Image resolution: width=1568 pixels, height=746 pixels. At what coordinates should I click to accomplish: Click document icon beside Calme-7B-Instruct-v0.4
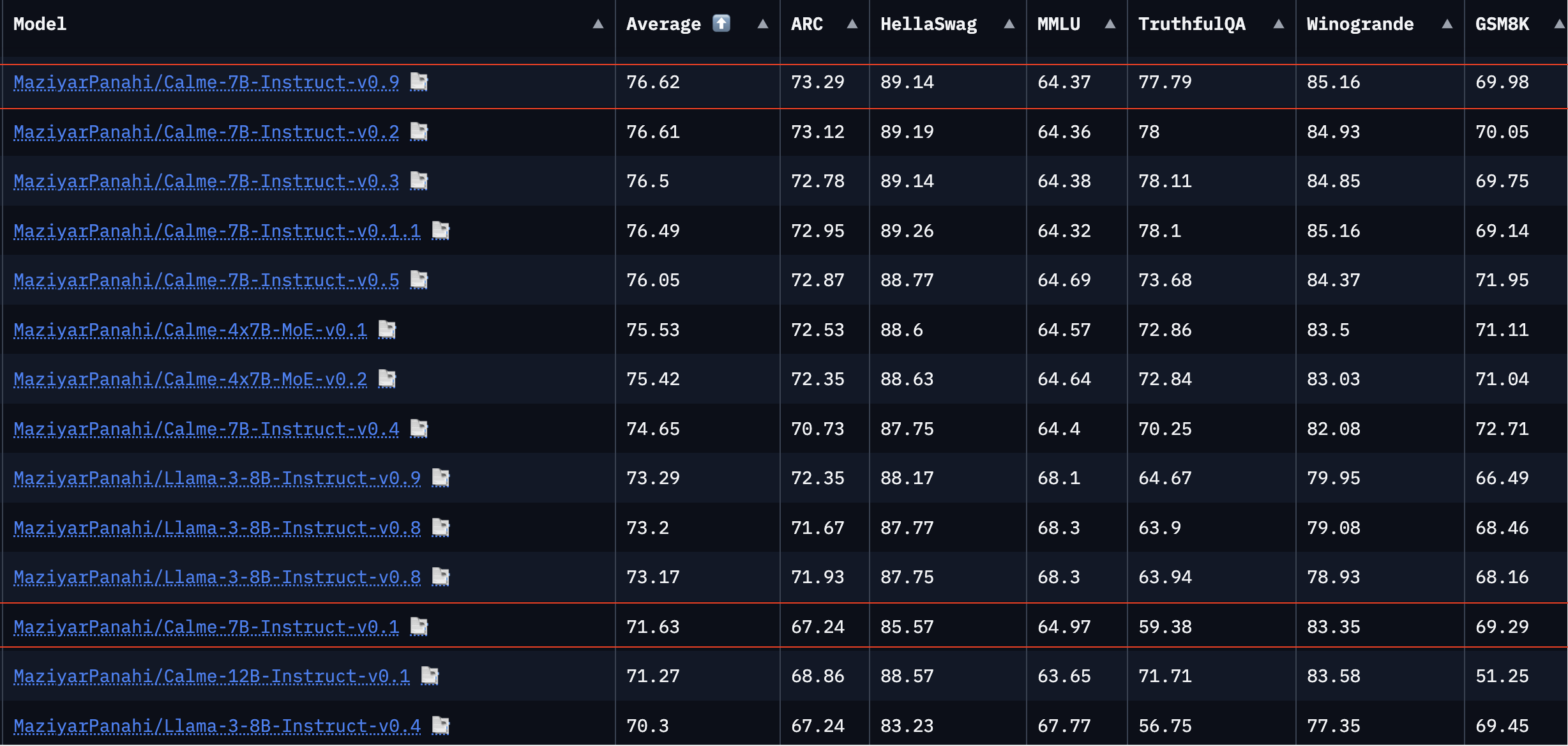pos(419,429)
